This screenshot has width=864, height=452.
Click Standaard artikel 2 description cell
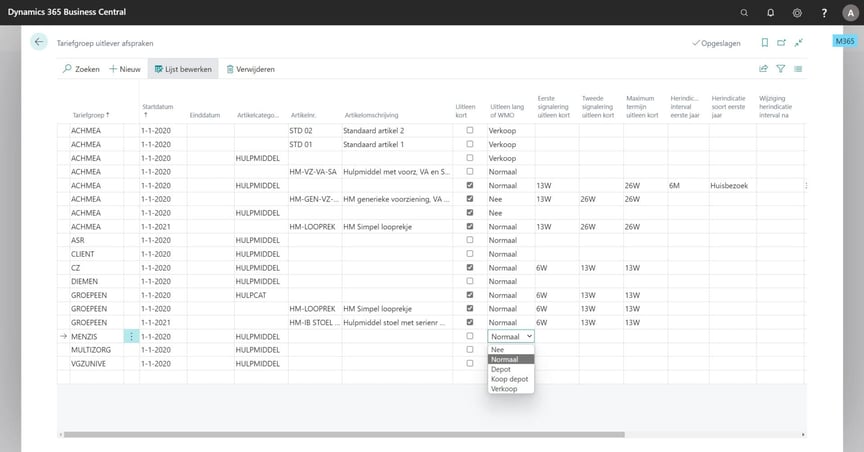click(x=397, y=131)
